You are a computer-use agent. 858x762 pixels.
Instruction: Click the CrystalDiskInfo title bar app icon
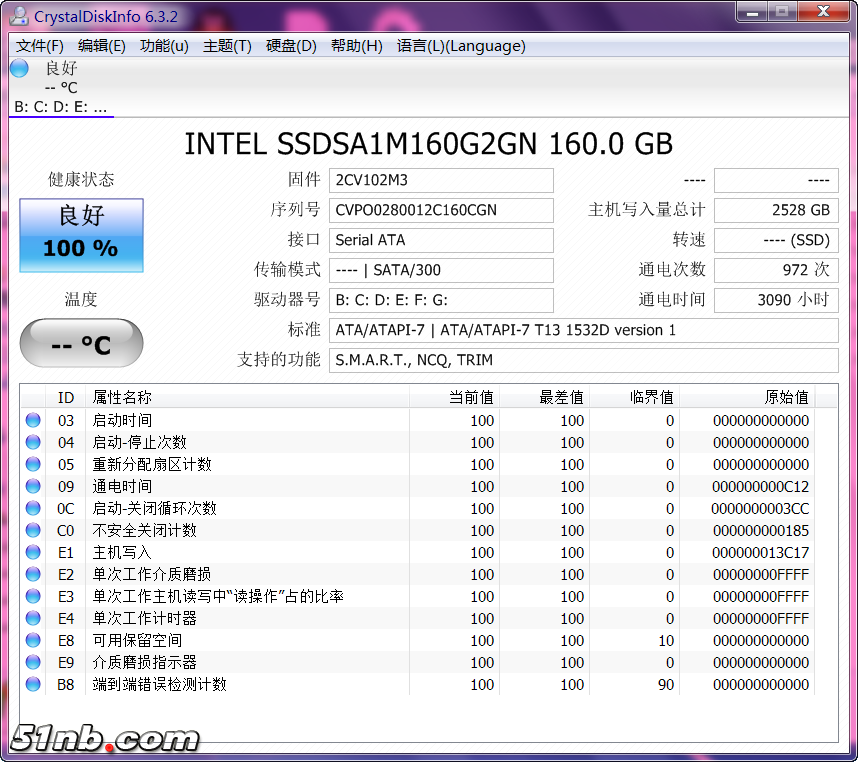pos(19,16)
